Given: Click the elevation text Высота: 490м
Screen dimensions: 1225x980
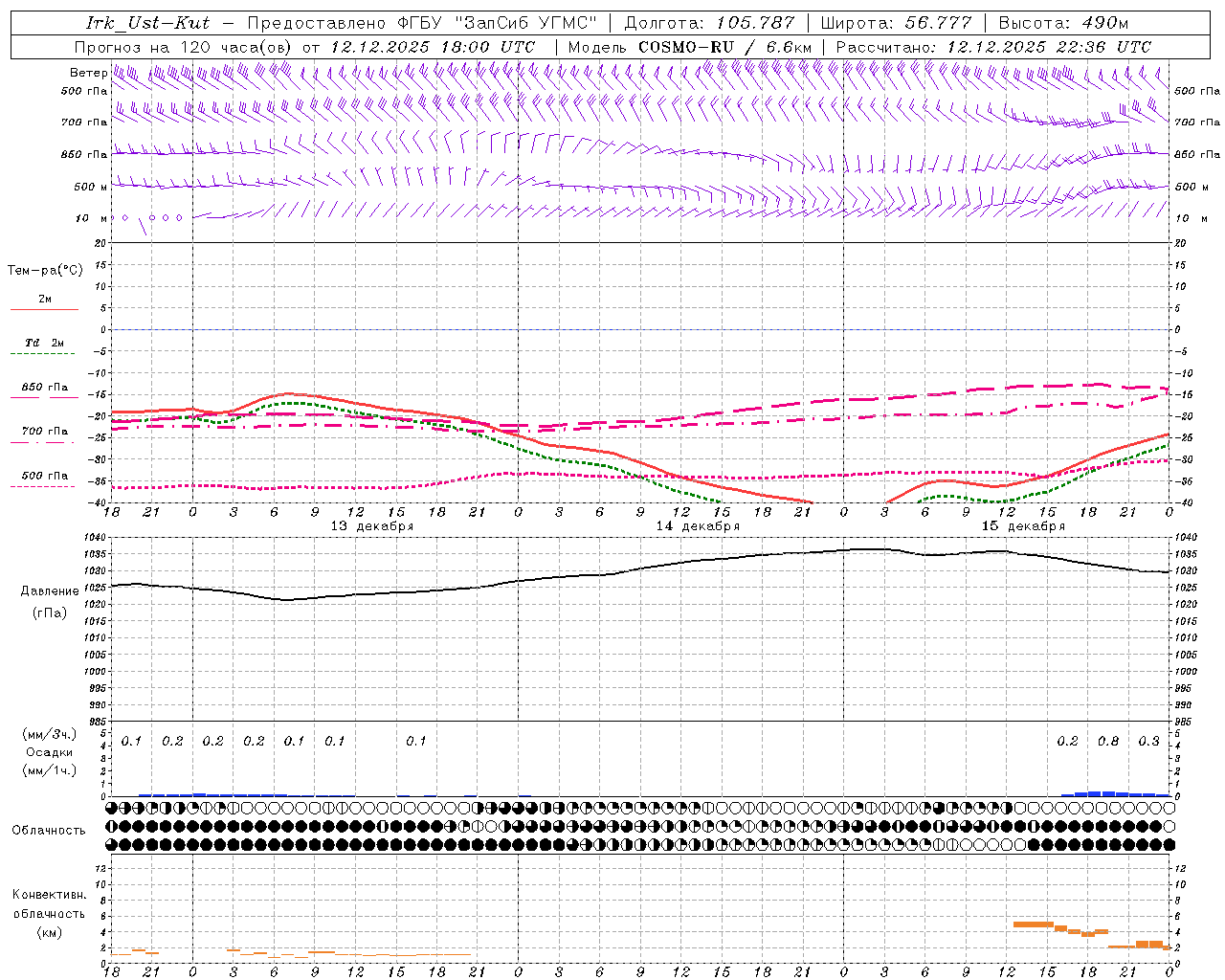Looking at the screenshot, I should click(1063, 23).
